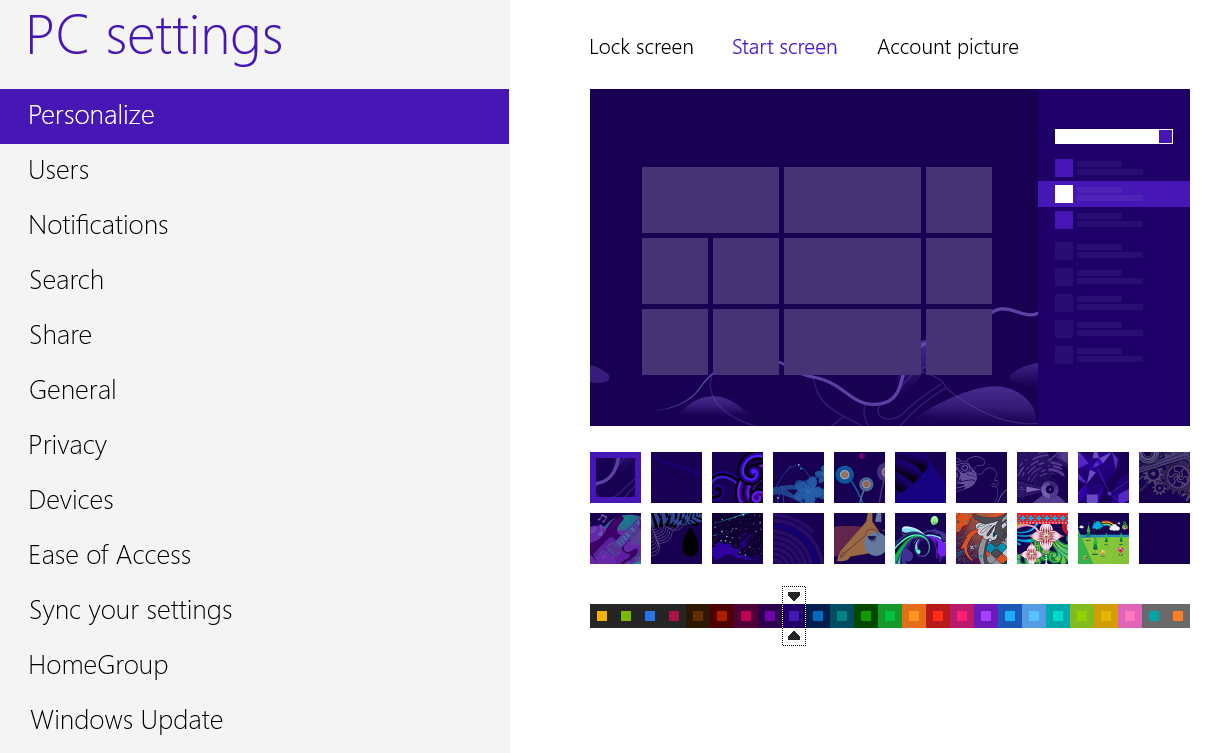Apply the bright green color swatch
The height and width of the screenshot is (753, 1214).
click(890, 616)
